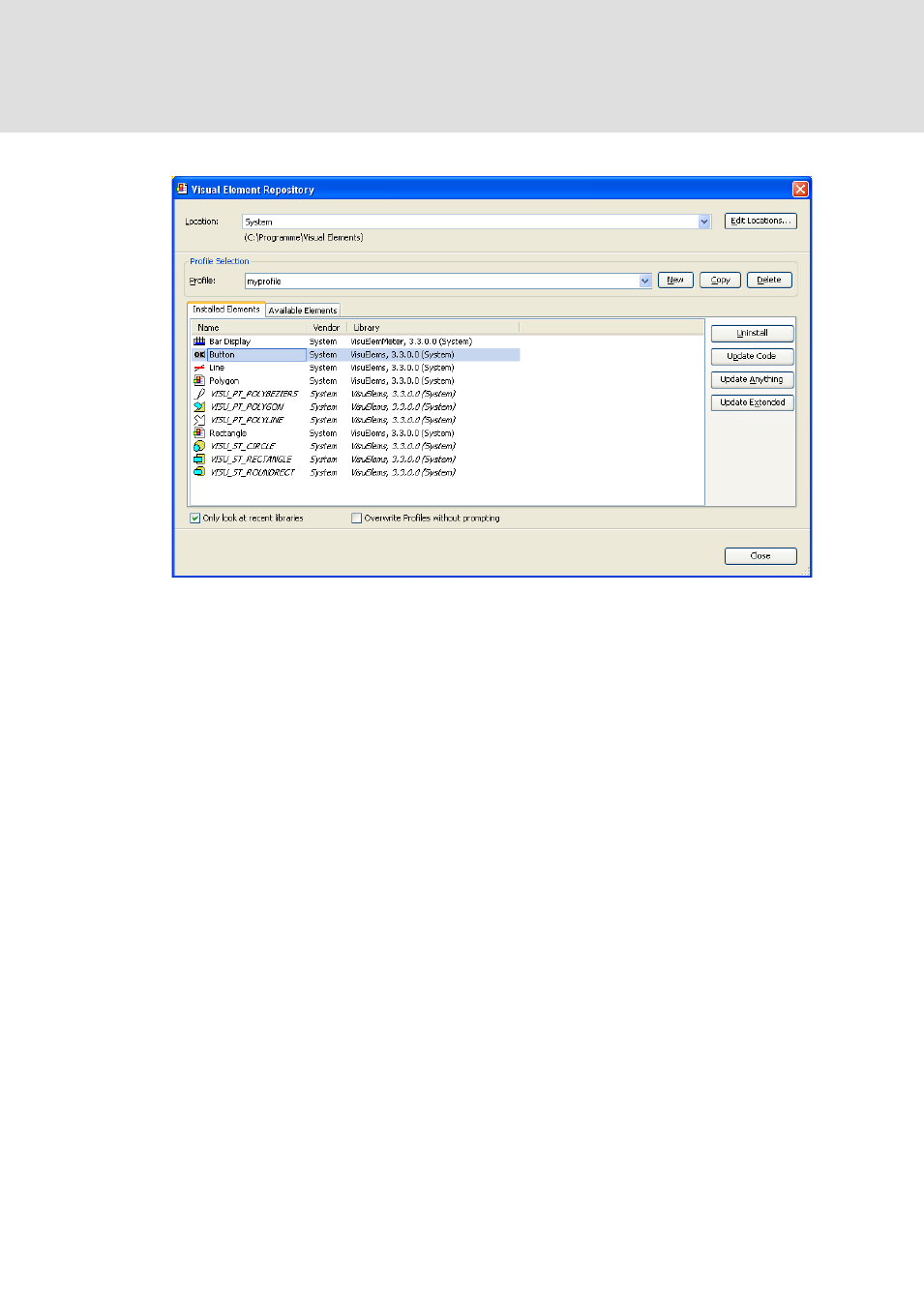
Task: Switch to the Available Elements tab
Action: (303, 311)
